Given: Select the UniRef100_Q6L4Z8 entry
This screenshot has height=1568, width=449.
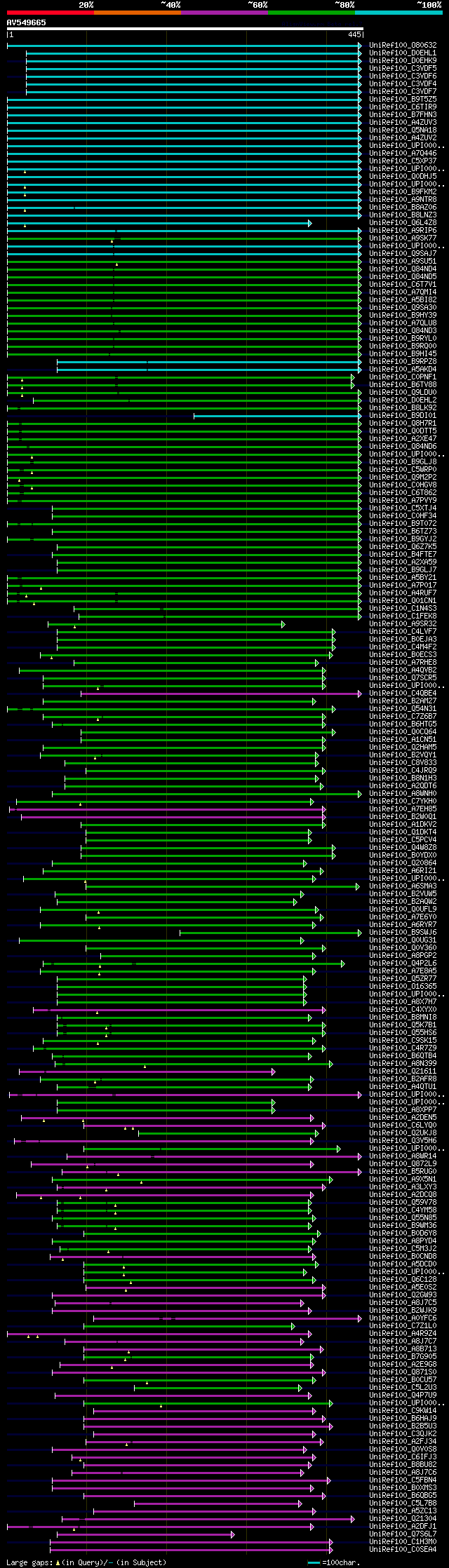Looking at the screenshot, I should (403, 222).
